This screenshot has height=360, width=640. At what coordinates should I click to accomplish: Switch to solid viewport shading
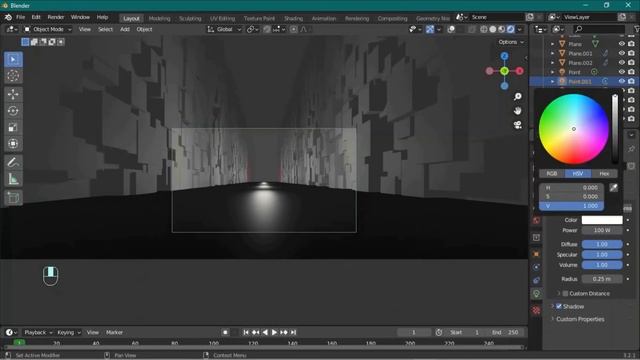click(493, 29)
